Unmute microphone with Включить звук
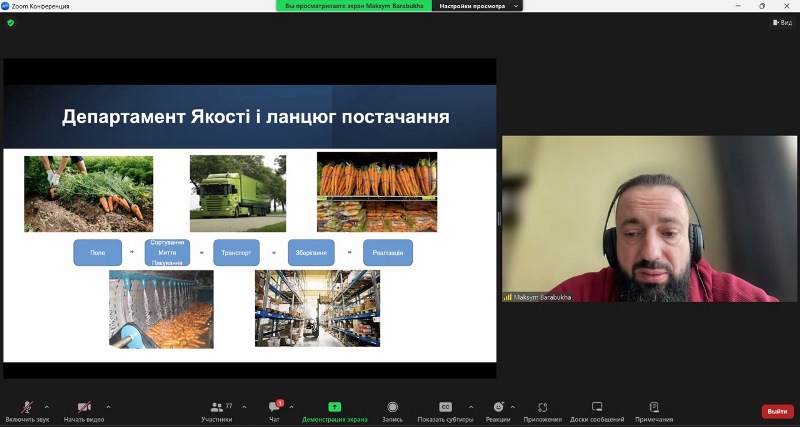Screen dimensions: 800x427 27,408
